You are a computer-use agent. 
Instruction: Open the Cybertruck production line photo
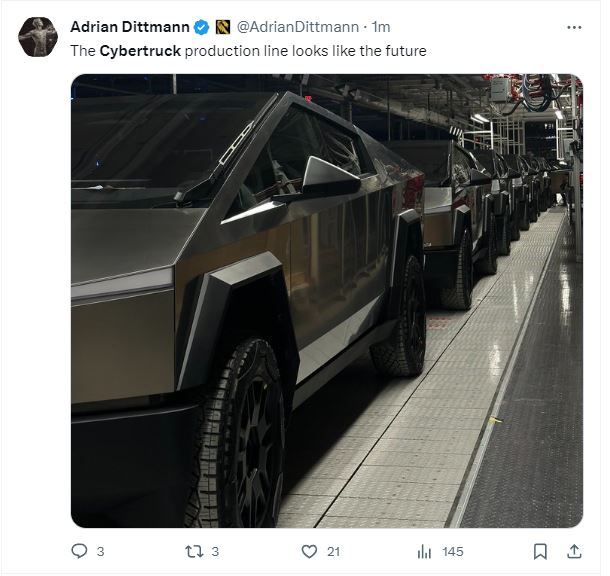pos(326,300)
